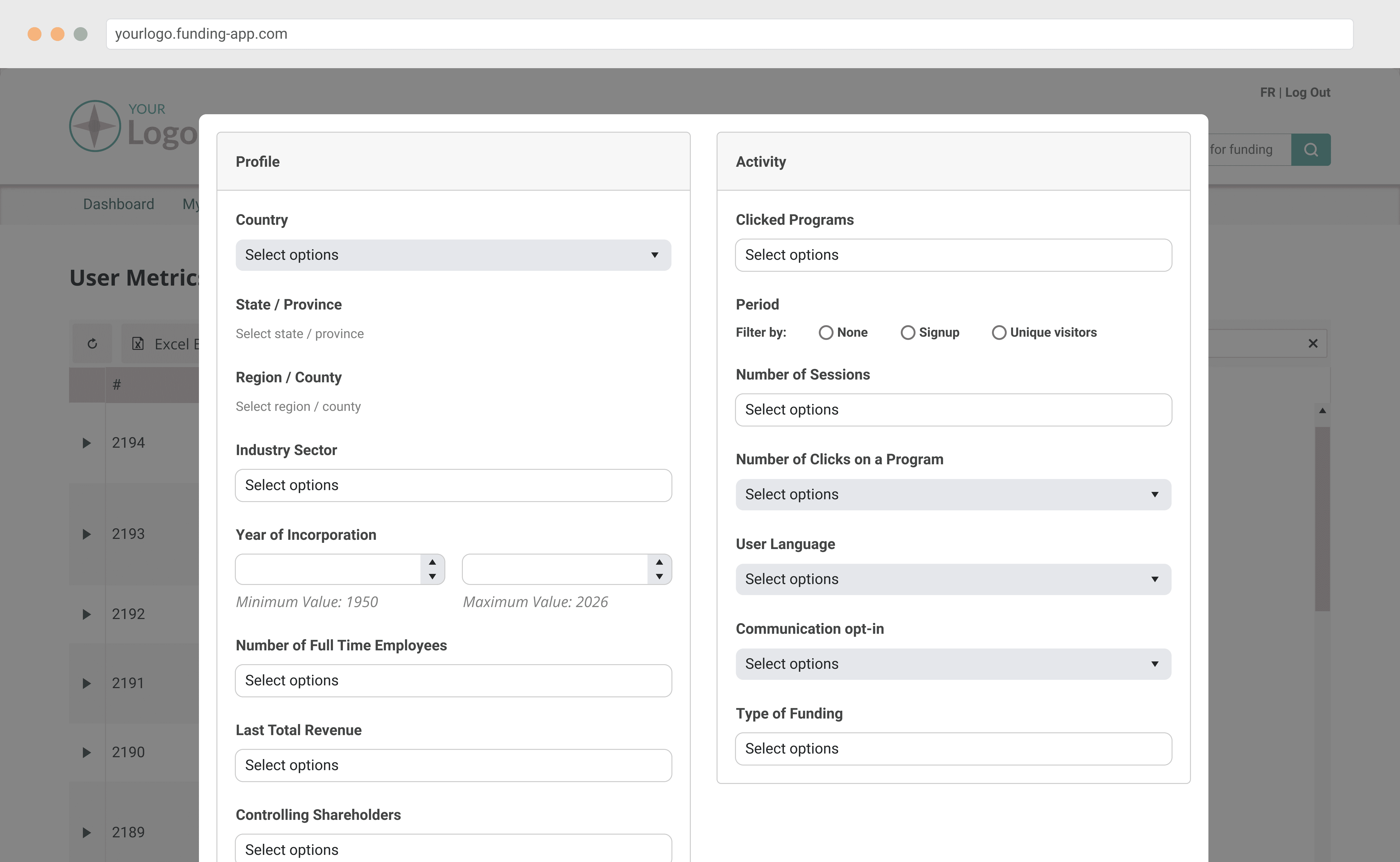Click the compass logo icon

95,126
